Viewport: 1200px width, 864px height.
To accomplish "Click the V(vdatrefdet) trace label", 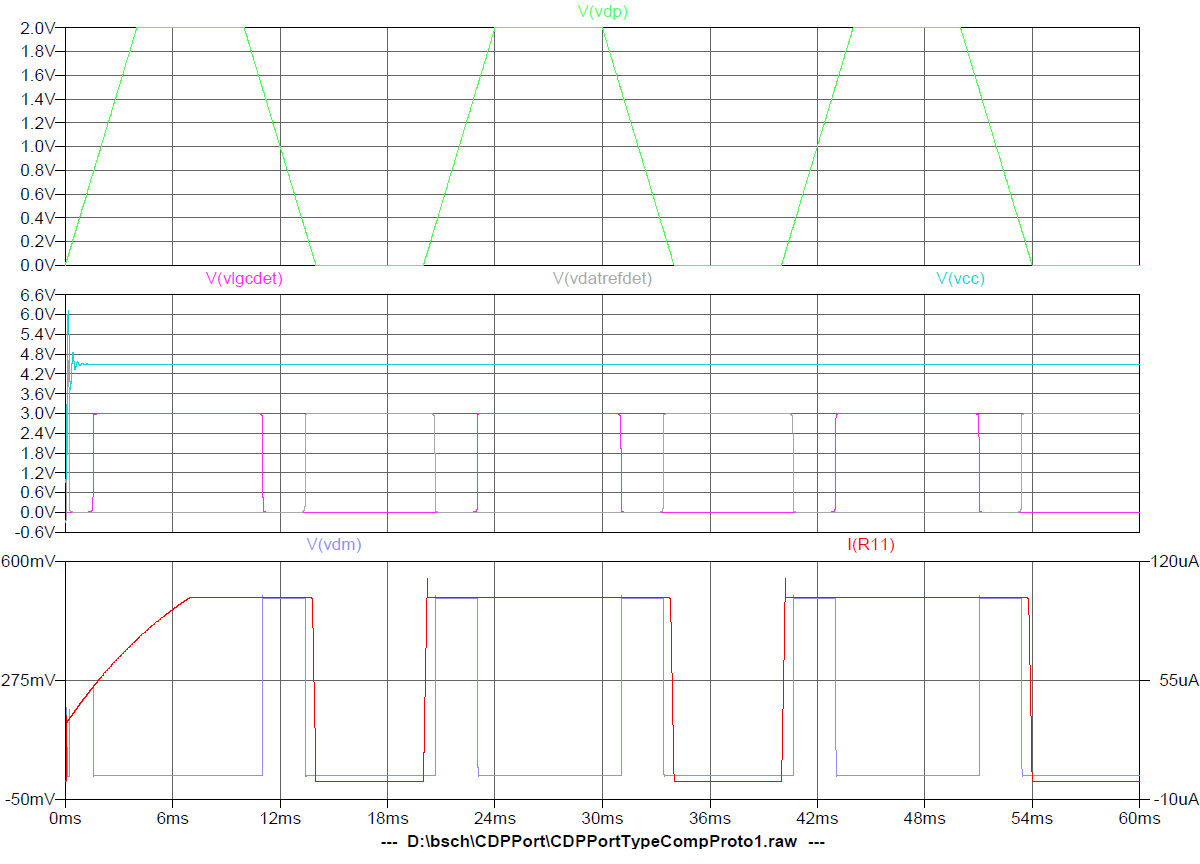I will (602, 279).
